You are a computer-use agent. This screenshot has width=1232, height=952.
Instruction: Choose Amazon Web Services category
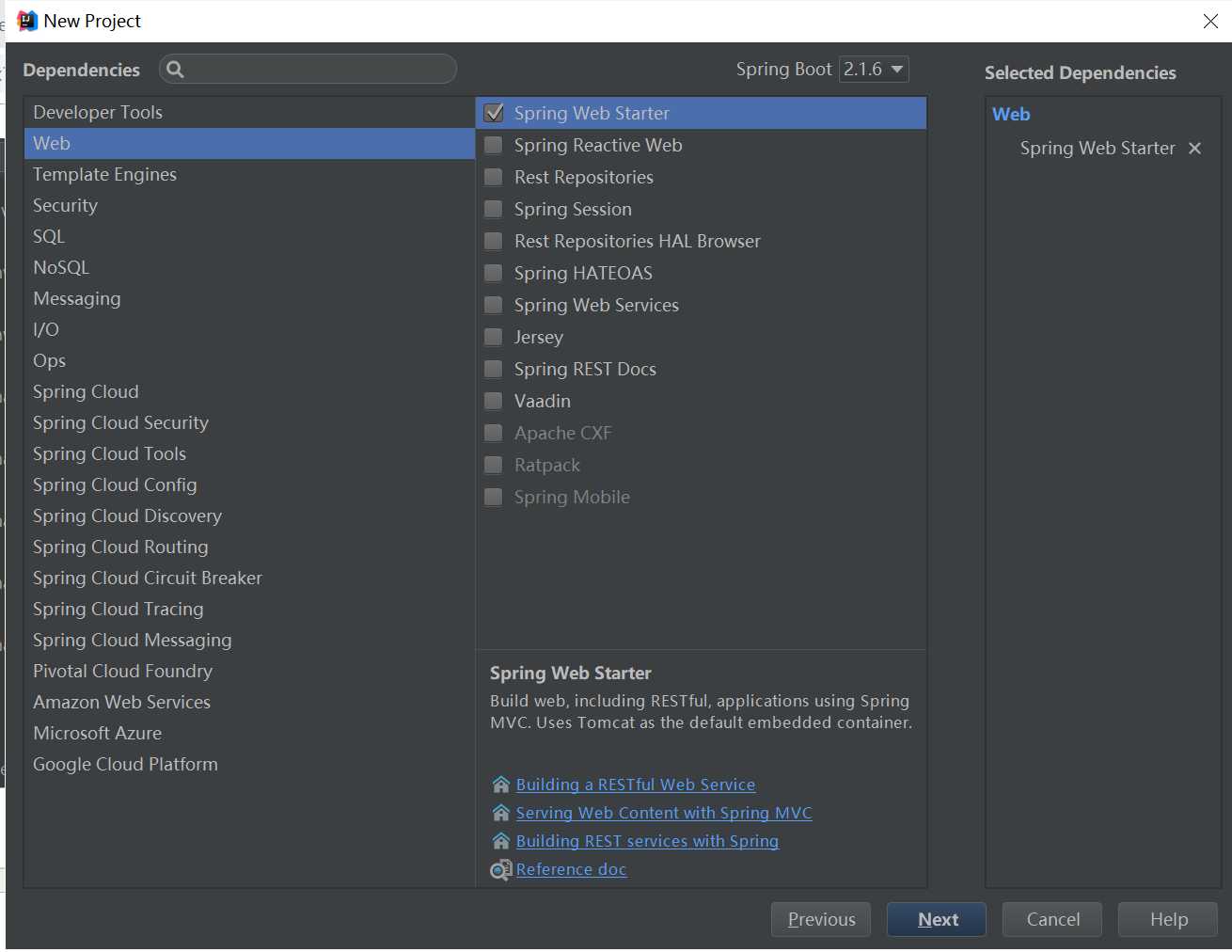(249, 702)
